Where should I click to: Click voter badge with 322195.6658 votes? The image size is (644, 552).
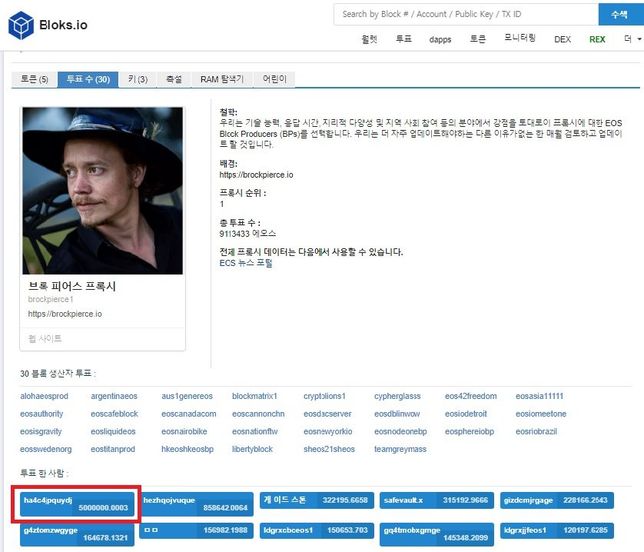(317, 500)
